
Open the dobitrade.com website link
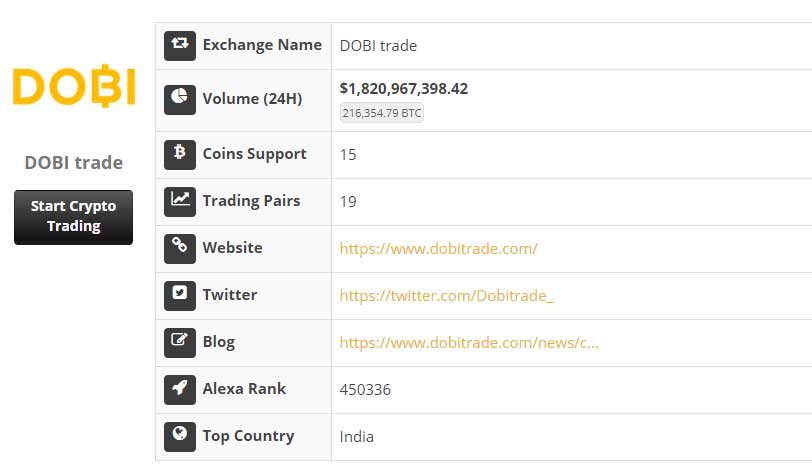coord(438,248)
